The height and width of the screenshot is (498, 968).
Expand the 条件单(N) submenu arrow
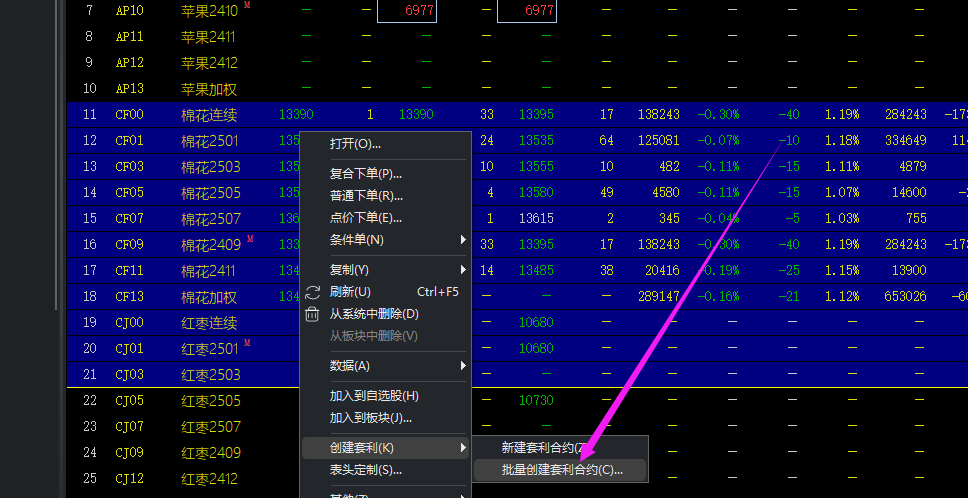(x=463, y=239)
